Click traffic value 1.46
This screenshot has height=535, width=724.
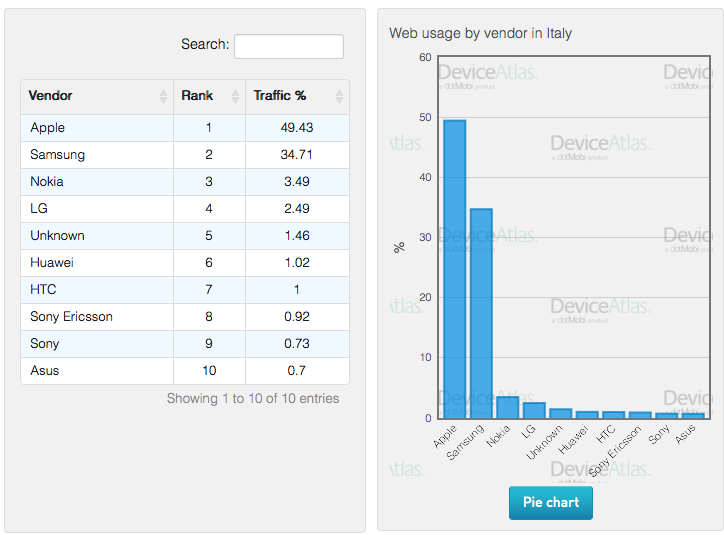[x=297, y=235]
